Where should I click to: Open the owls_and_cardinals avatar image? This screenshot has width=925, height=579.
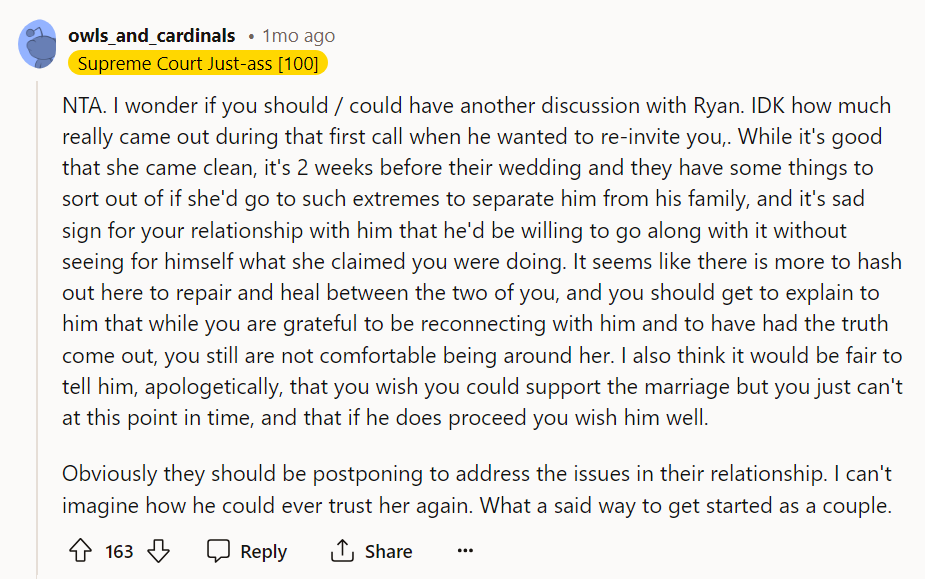[x=37, y=44]
